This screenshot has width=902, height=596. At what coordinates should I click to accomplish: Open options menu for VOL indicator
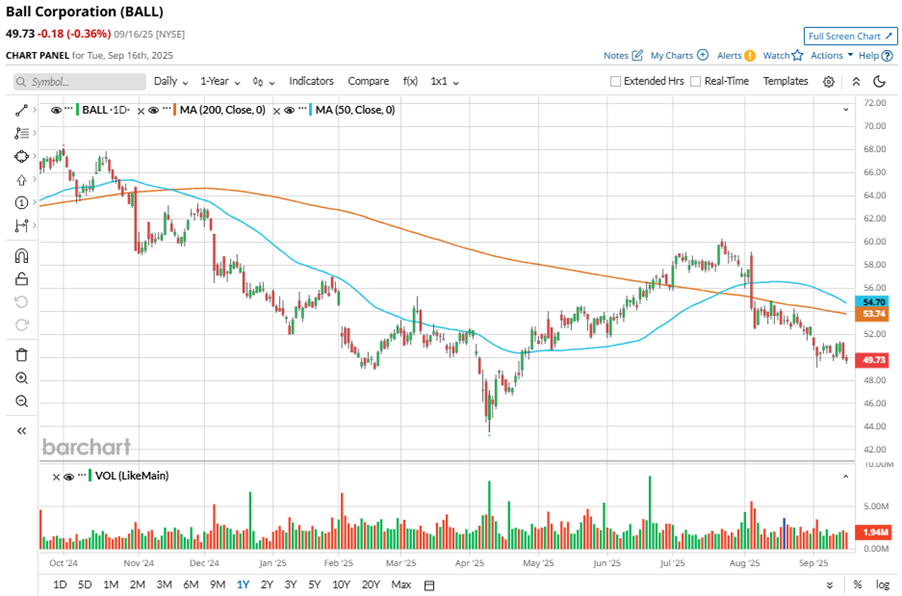point(82,475)
